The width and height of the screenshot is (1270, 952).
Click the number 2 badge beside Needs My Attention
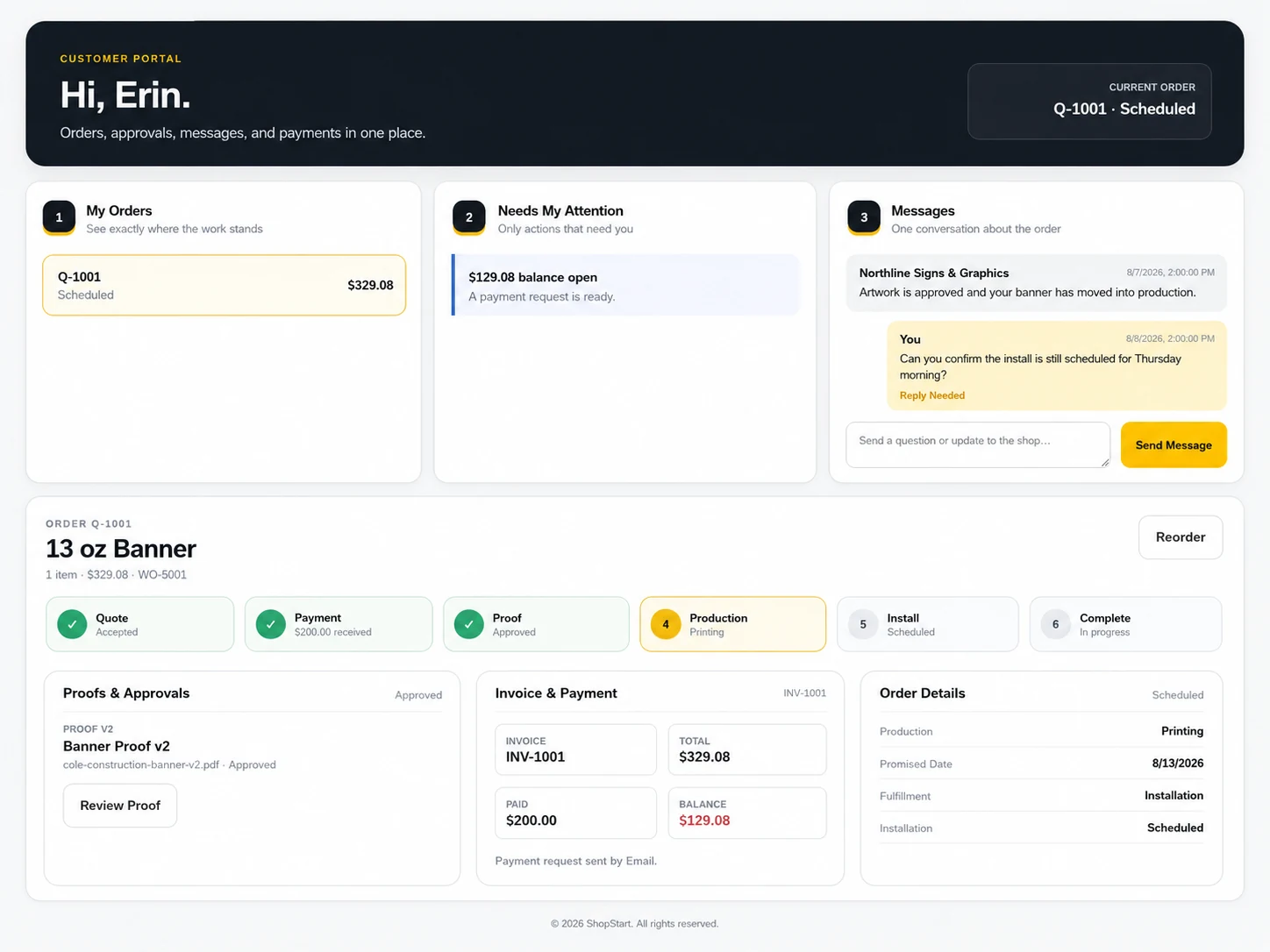[469, 217]
